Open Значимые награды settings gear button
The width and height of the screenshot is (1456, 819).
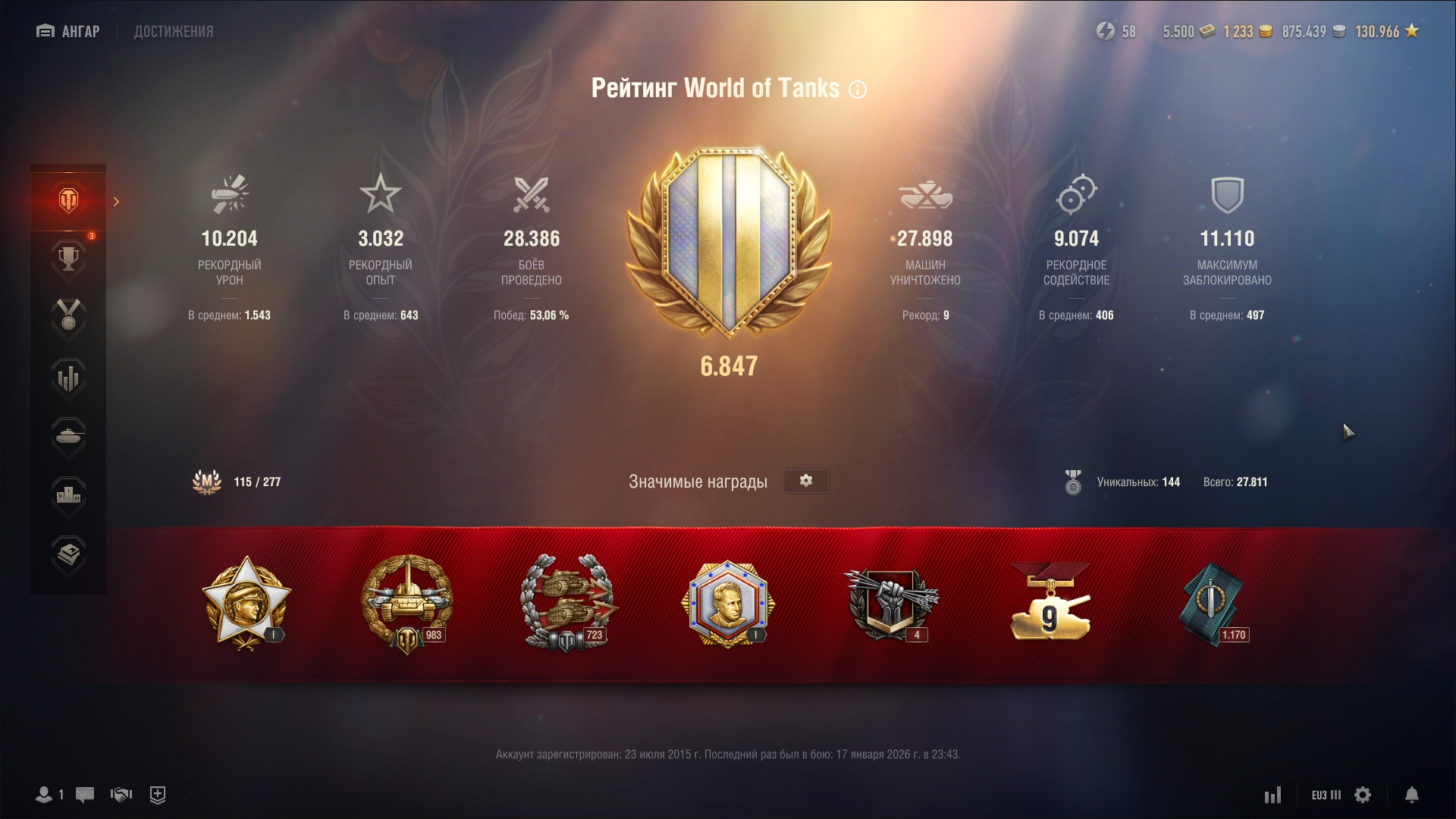805,481
